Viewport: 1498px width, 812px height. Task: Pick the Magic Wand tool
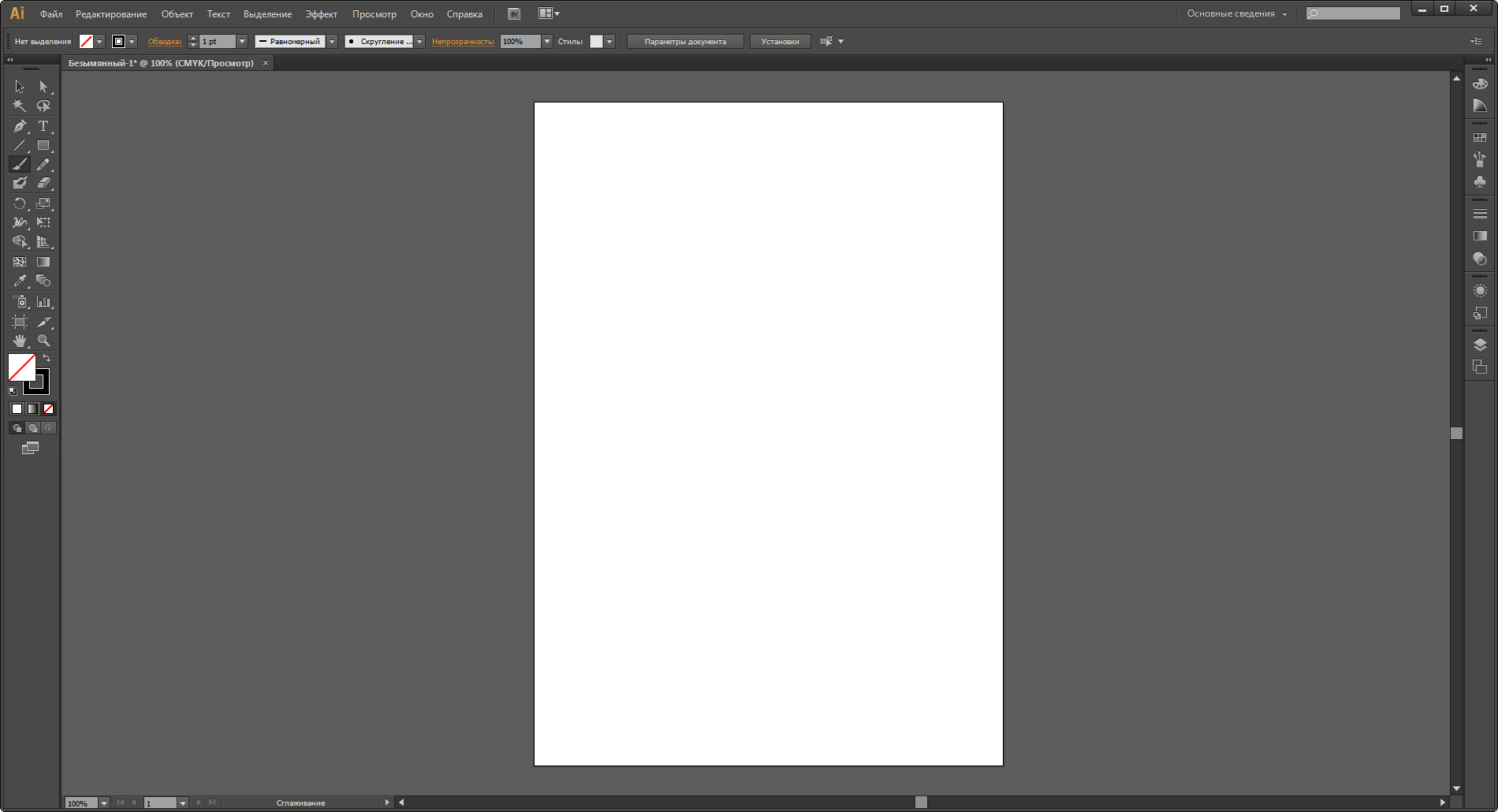pyautogui.click(x=20, y=106)
